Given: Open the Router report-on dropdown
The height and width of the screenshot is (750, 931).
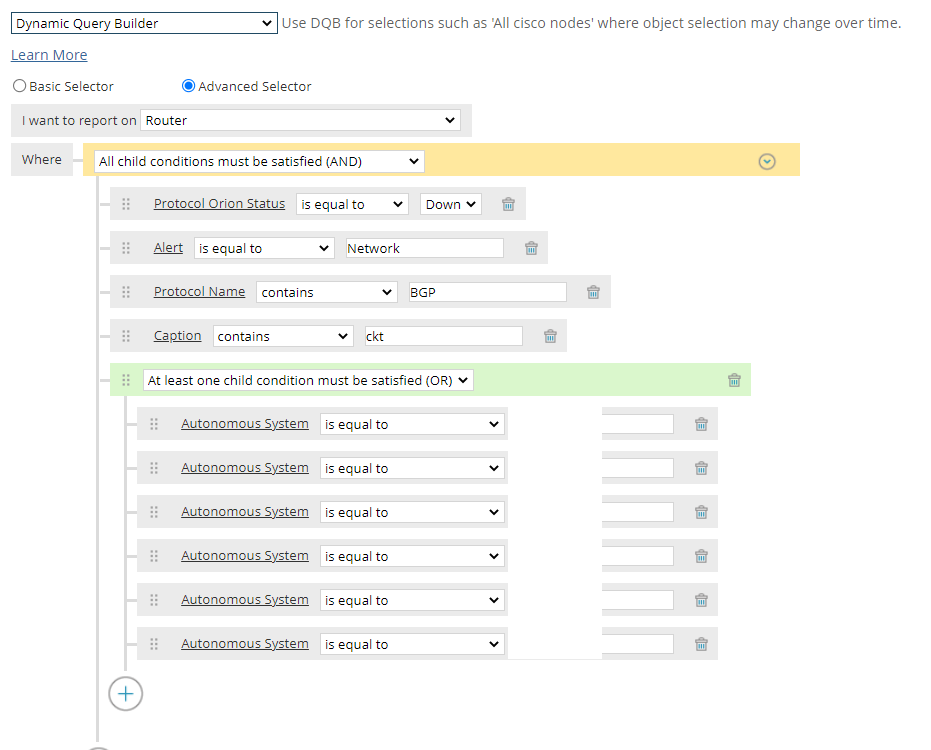Looking at the screenshot, I should pyautogui.click(x=300, y=121).
